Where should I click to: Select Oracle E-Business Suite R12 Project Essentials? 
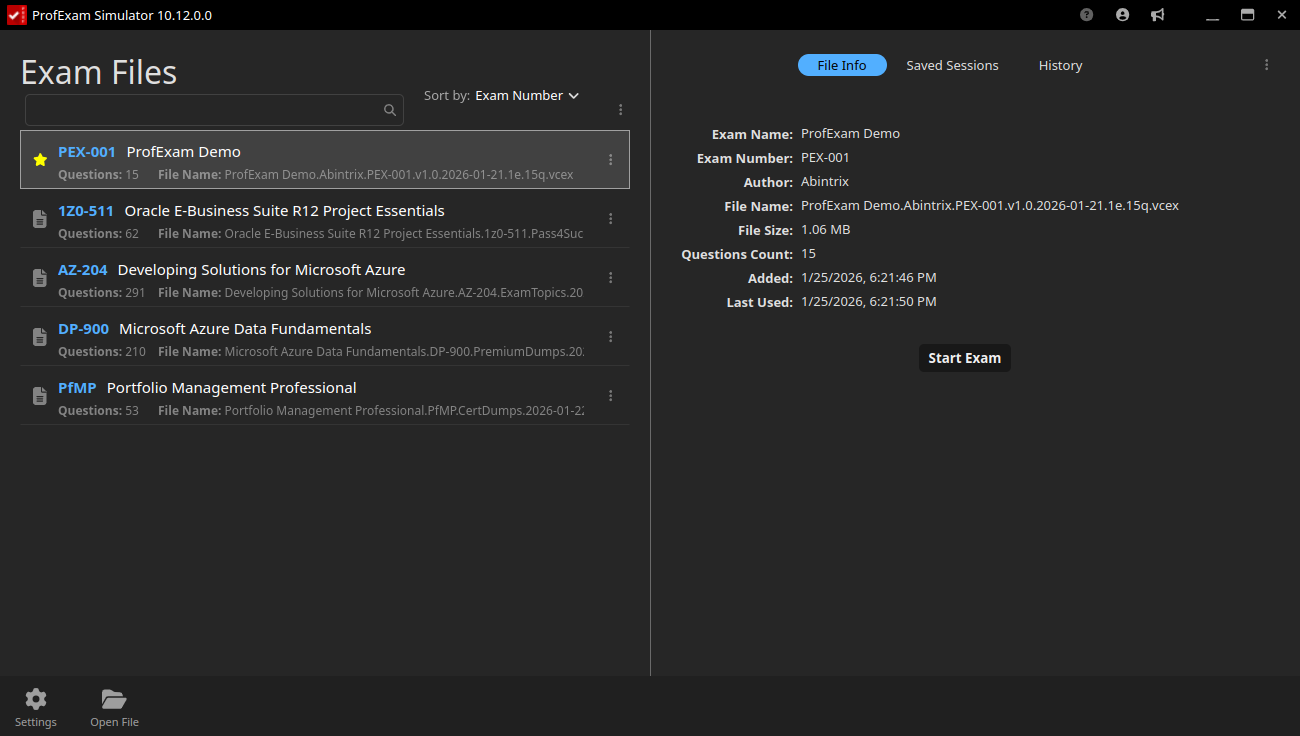coord(285,211)
